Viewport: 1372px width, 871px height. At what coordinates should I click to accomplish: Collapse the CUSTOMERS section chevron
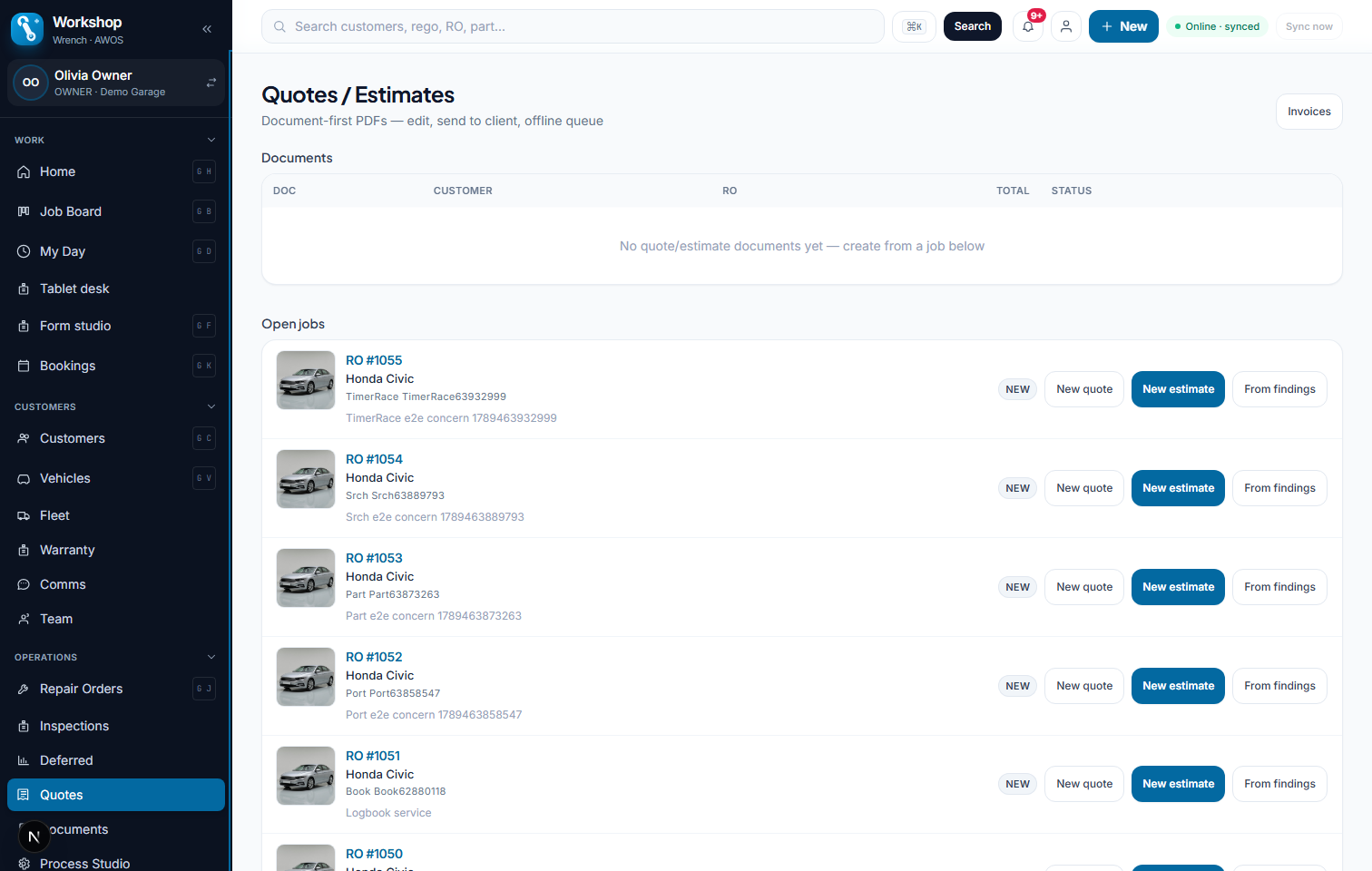[211, 406]
